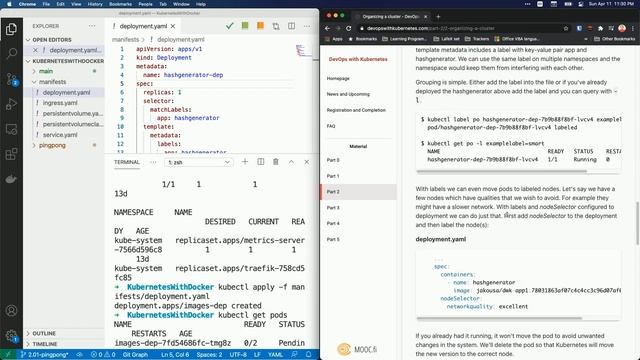Expand the pingpong folder
Screen dimensions: 640x360
tap(52, 145)
